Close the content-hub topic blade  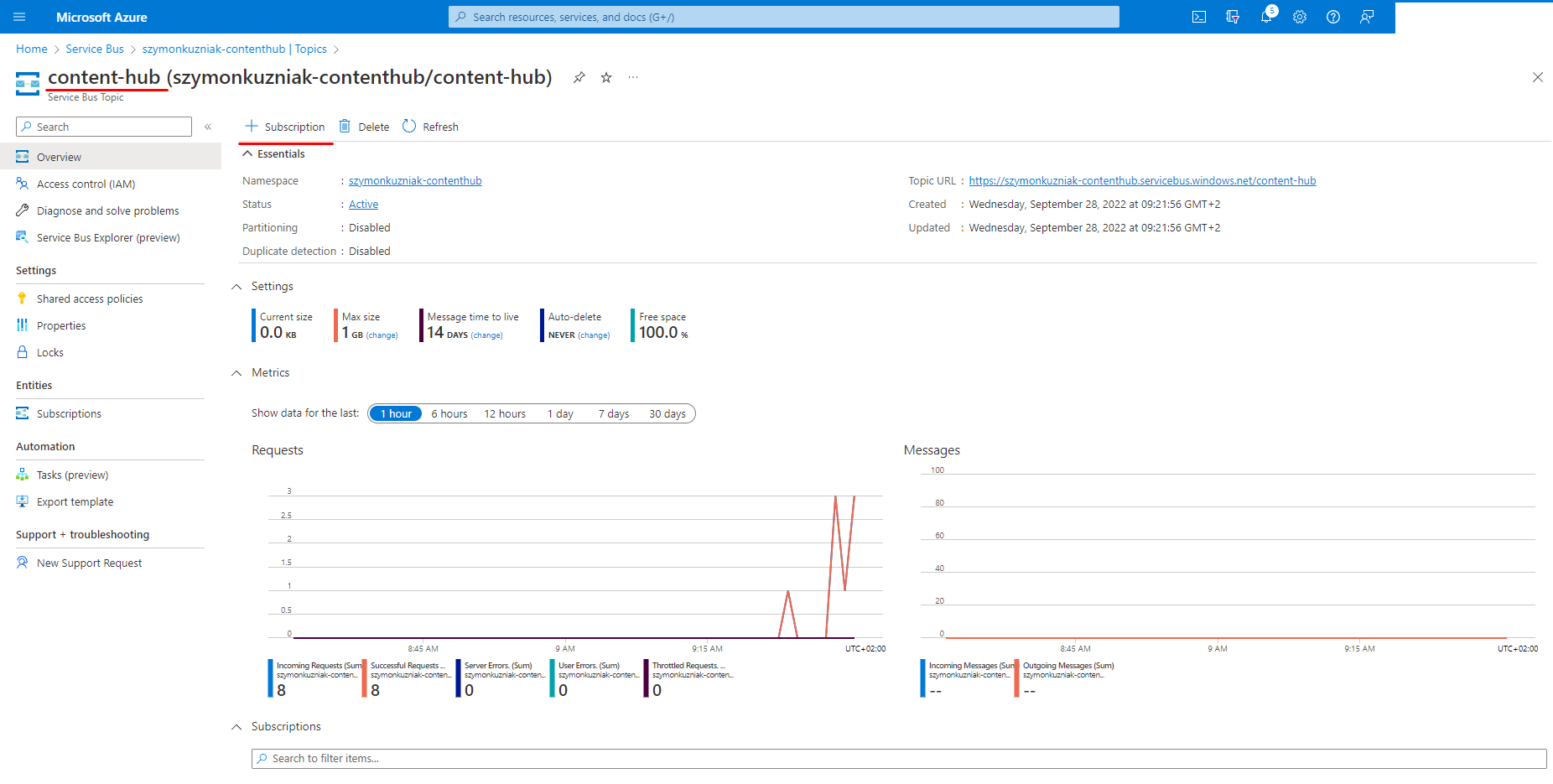pos(1538,77)
